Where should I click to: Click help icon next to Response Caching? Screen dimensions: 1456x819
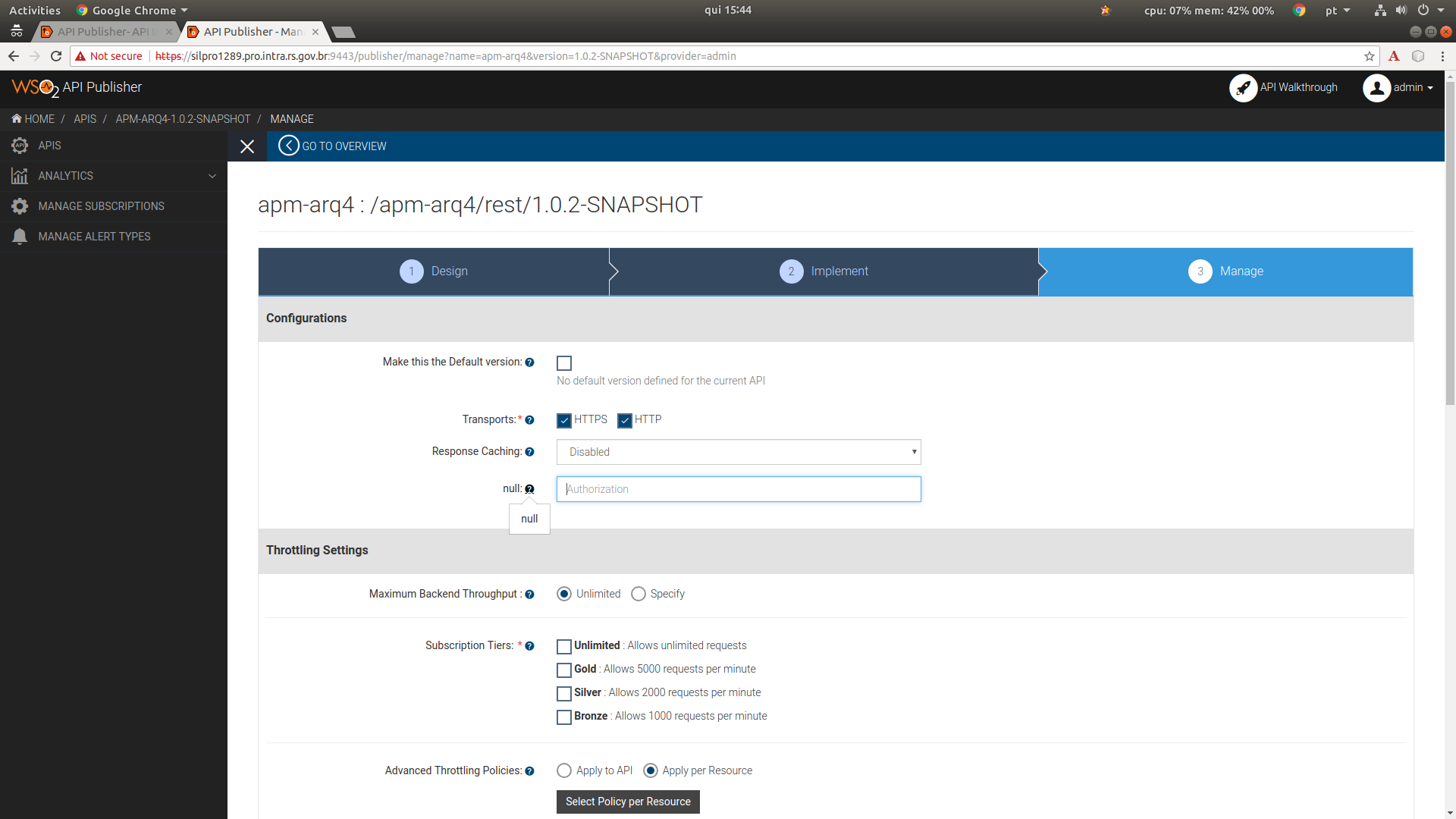click(x=529, y=452)
